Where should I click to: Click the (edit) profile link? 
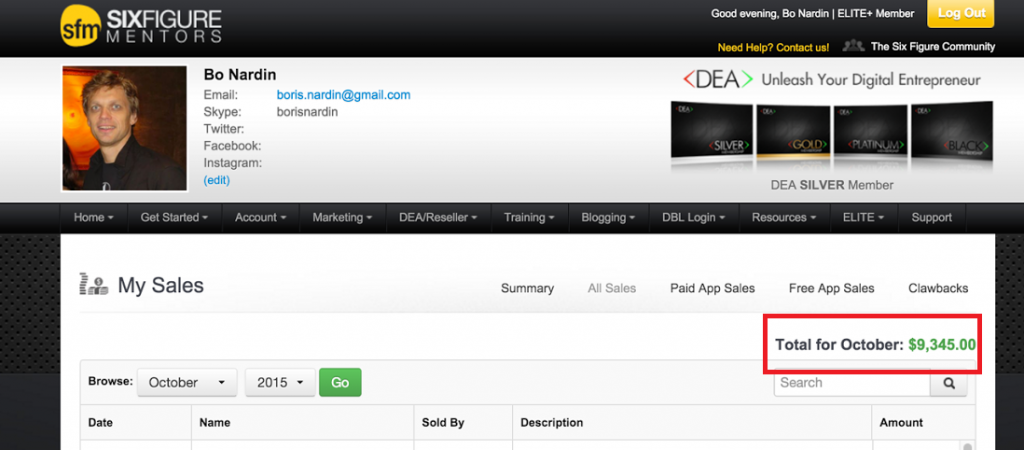coord(217,180)
